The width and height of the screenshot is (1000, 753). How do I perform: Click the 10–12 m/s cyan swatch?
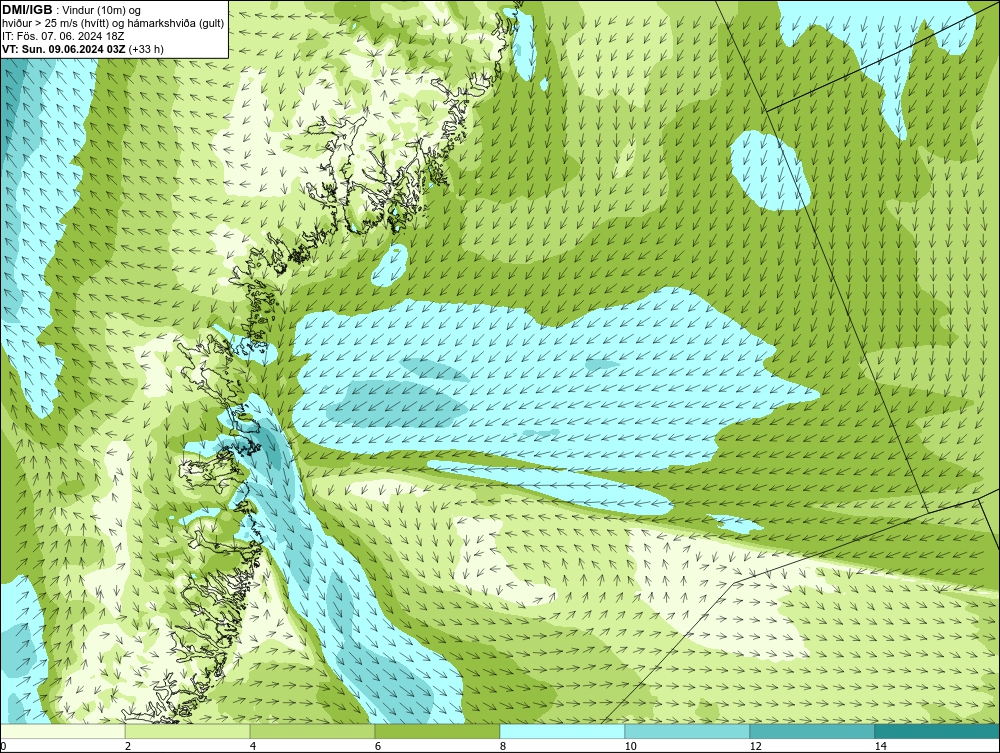click(688, 731)
